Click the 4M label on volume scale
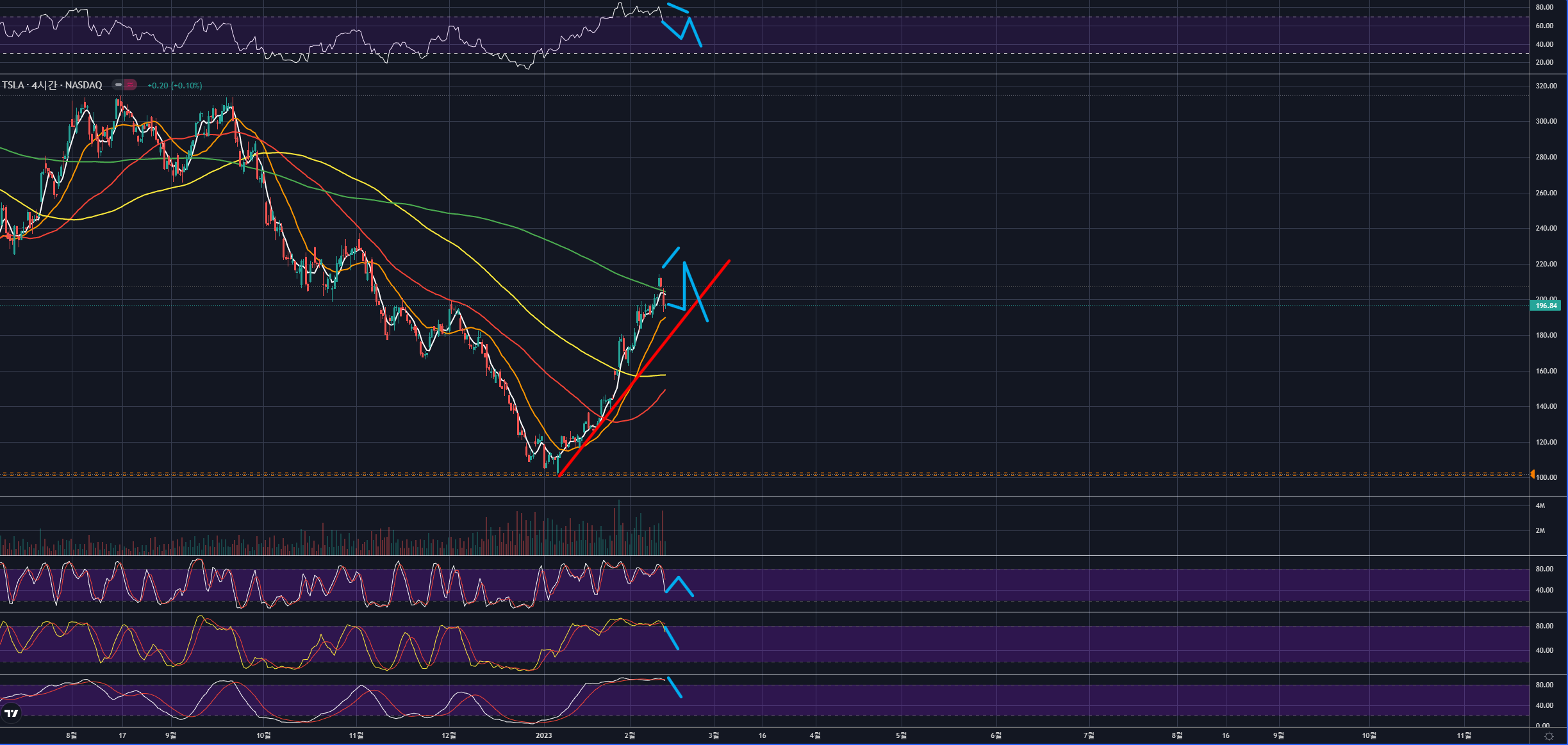This screenshot has width=1568, height=745. point(1540,505)
